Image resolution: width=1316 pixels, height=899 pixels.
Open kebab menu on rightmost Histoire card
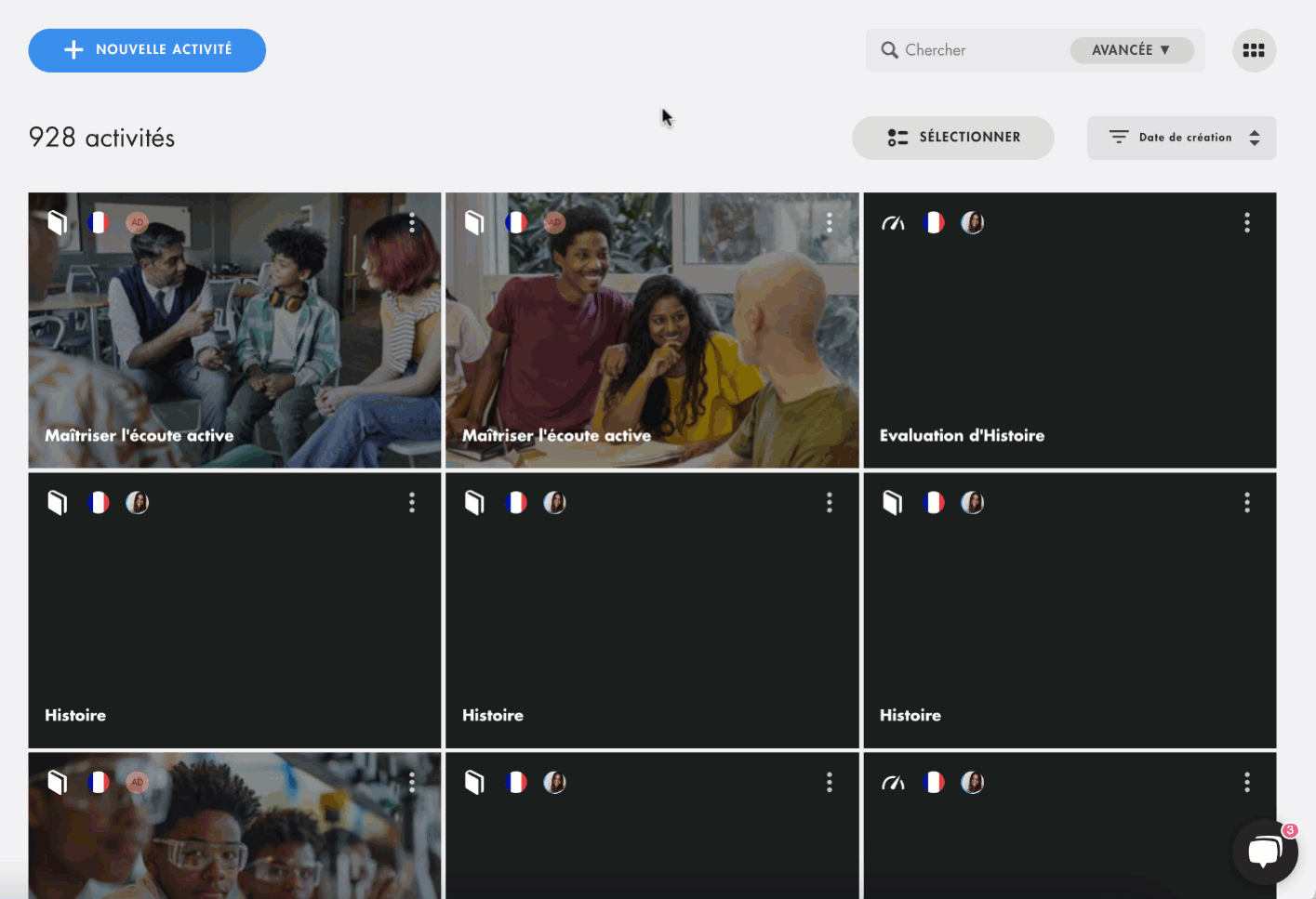1247,503
